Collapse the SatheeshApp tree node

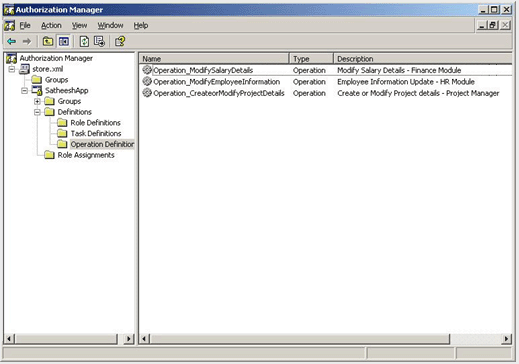pyautogui.click(x=25, y=91)
